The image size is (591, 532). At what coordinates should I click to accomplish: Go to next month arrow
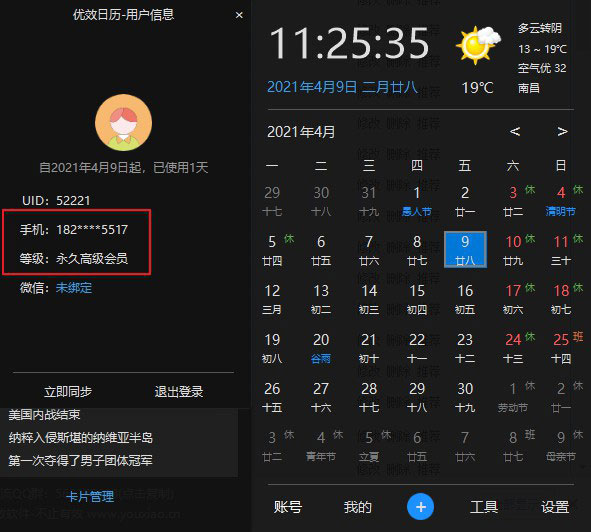pyautogui.click(x=562, y=131)
